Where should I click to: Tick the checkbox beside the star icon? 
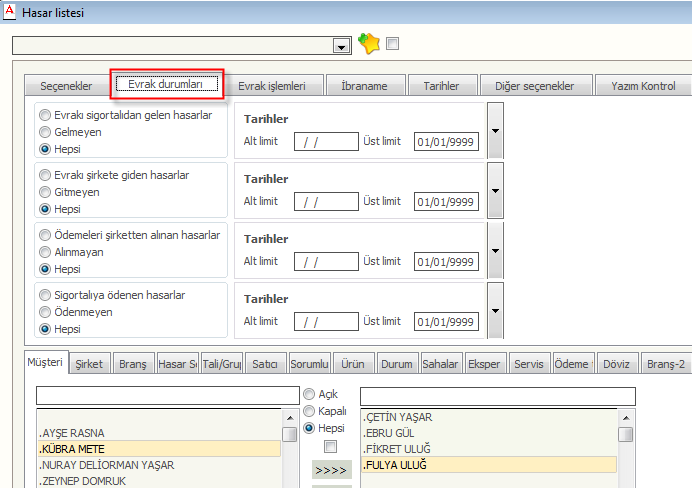point(392,44)
